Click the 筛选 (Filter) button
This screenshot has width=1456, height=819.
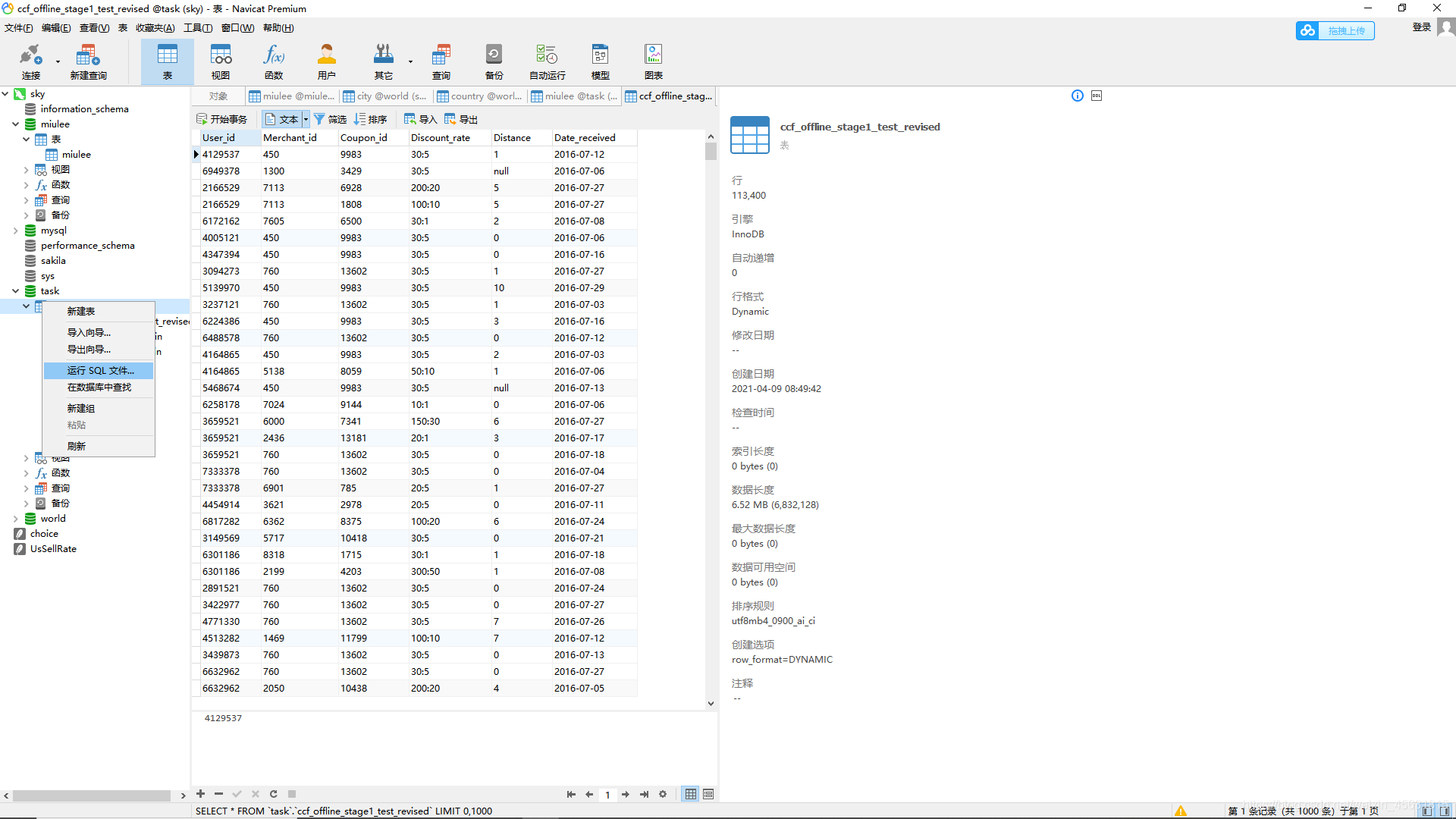pyautogui.click(x=330, y=119)
